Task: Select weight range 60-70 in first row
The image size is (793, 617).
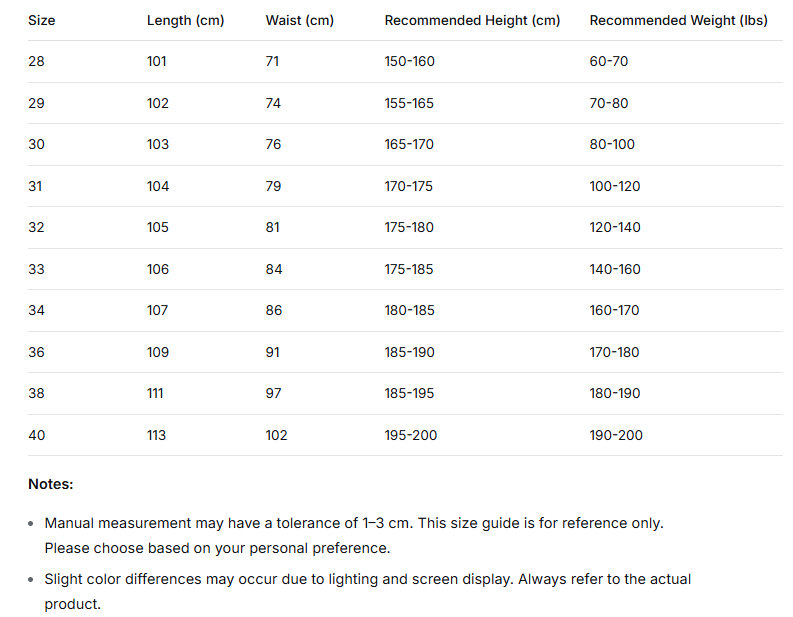Action: click(x=609, y=62)
